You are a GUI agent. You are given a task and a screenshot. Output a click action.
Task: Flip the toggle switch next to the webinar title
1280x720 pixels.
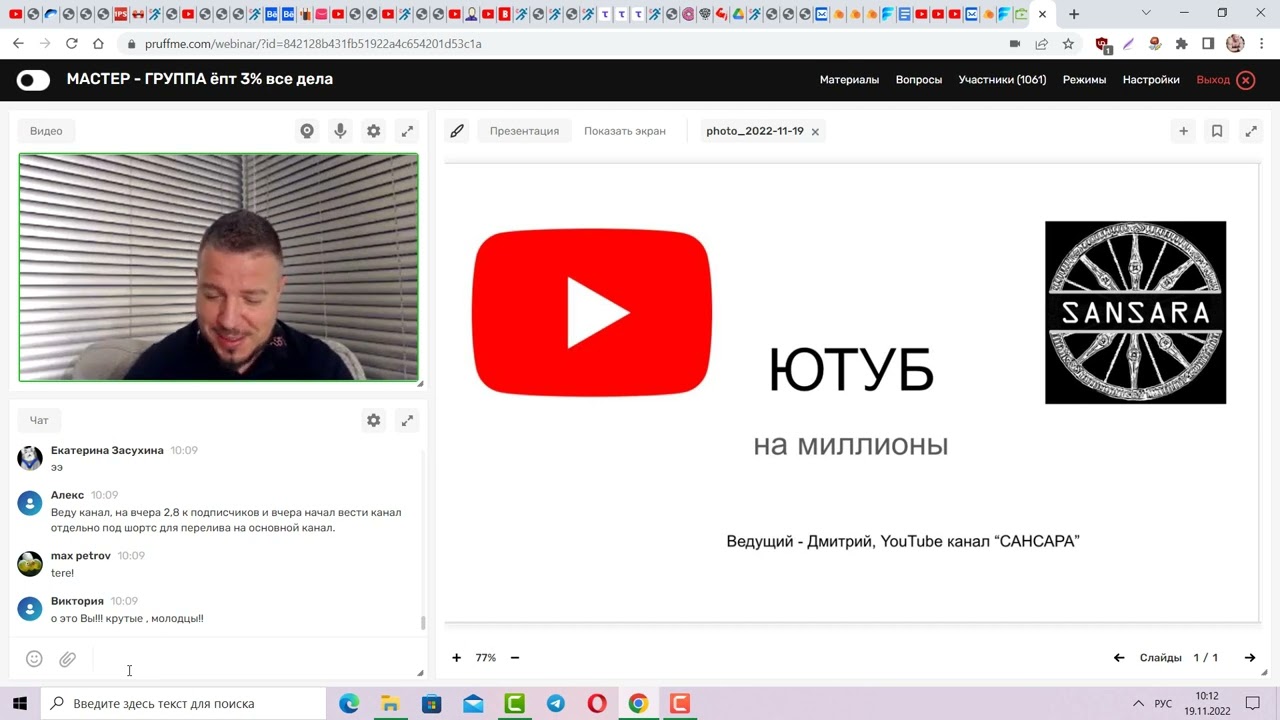(33, 79)
